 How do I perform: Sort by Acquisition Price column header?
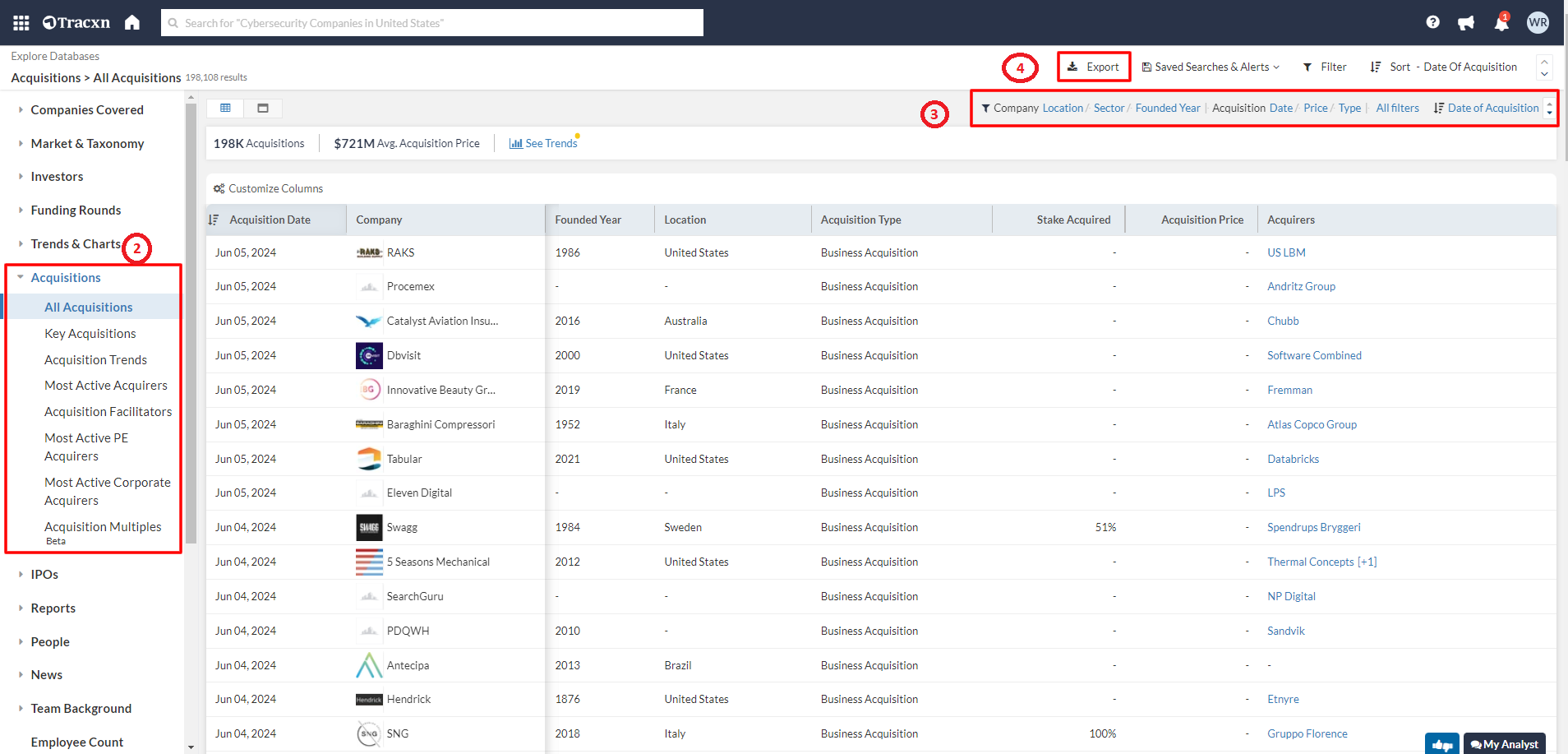1201,220
